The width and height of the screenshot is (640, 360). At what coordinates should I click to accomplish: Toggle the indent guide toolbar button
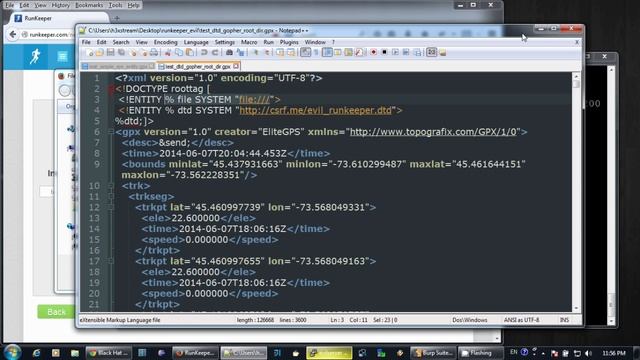coord(327,53)
